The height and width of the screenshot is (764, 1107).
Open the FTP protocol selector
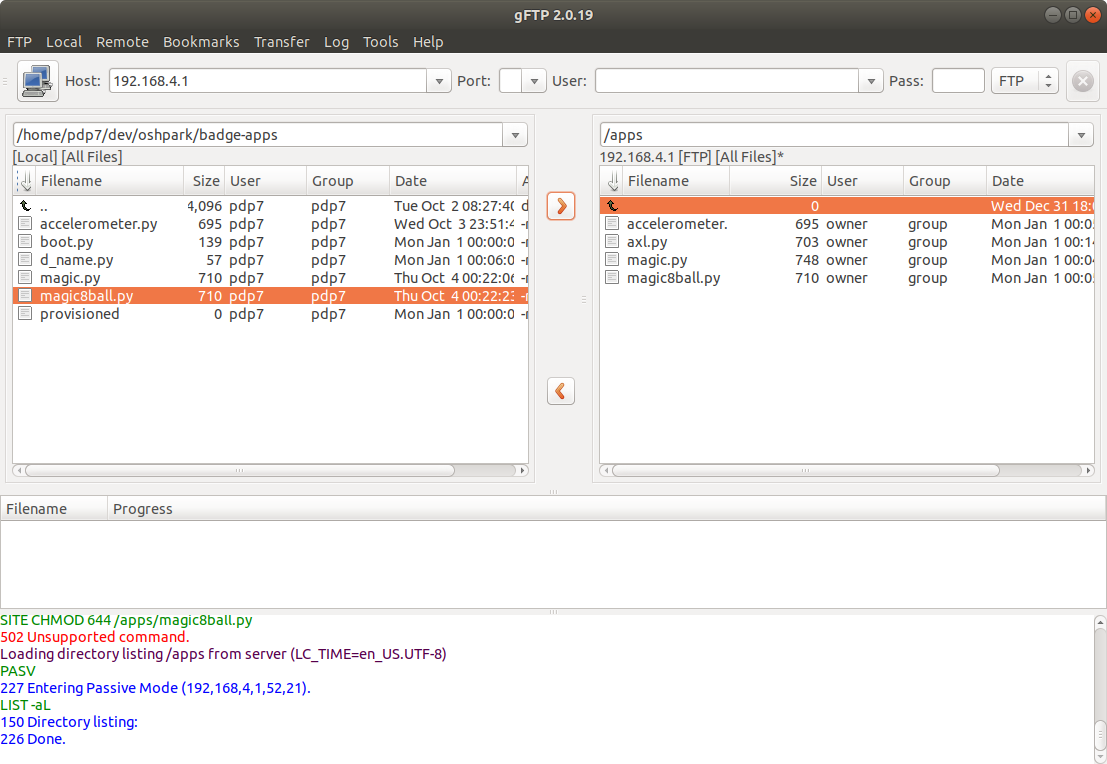[1023, 81]
